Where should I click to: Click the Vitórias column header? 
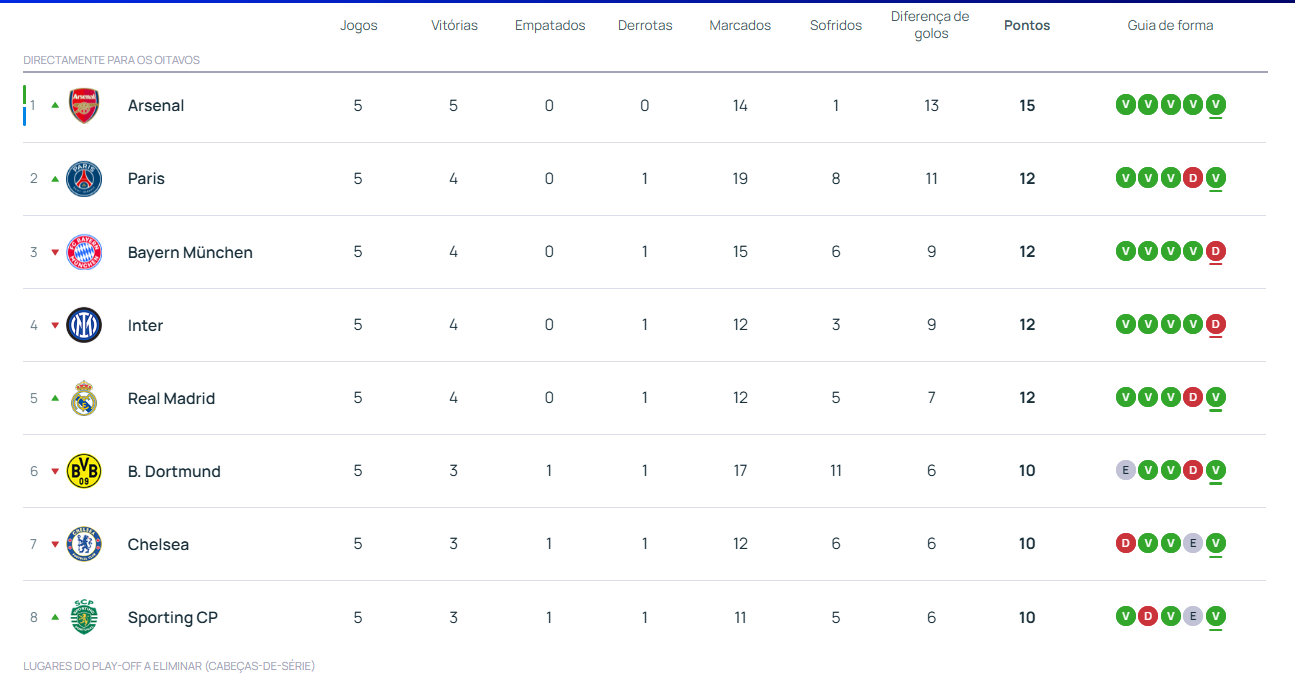coord(454,26)
